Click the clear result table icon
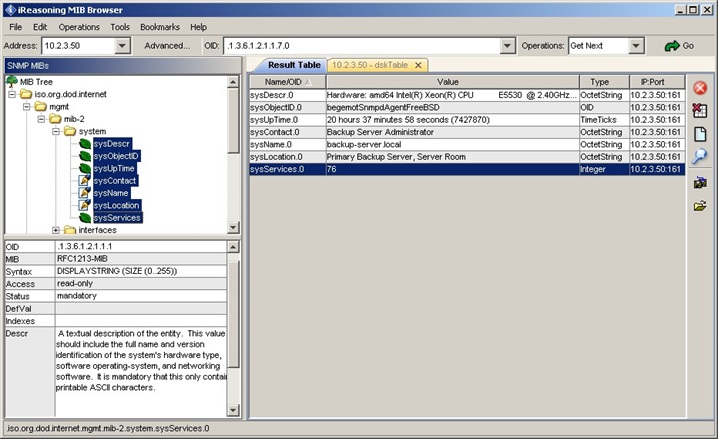The height and width of the screenshot is (439, 718). pos(700,110)
